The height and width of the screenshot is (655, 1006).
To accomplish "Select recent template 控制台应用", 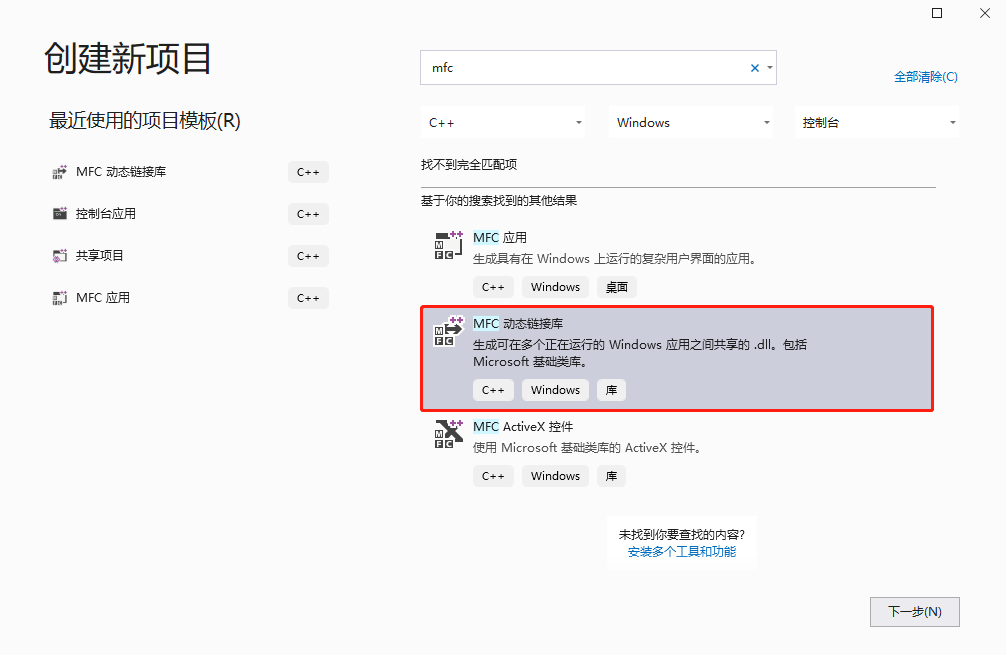I will [x=105, y=214].
